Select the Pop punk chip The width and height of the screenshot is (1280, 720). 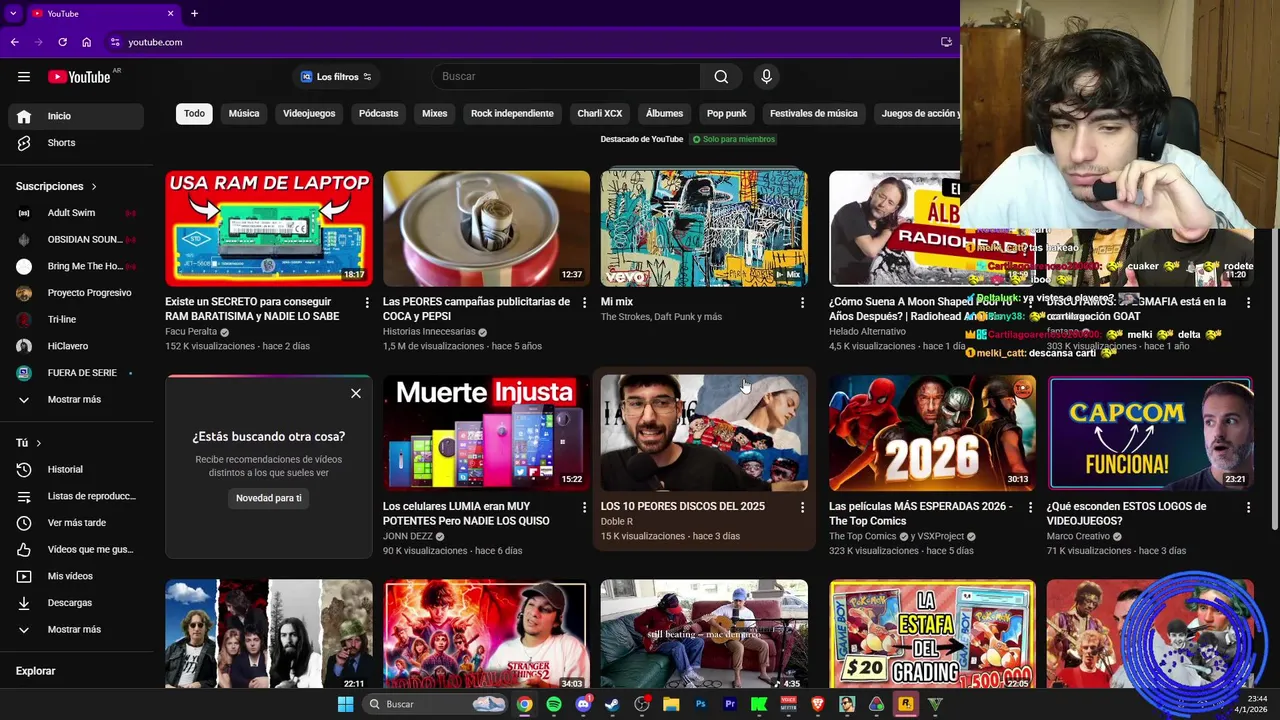click(727, 114)
